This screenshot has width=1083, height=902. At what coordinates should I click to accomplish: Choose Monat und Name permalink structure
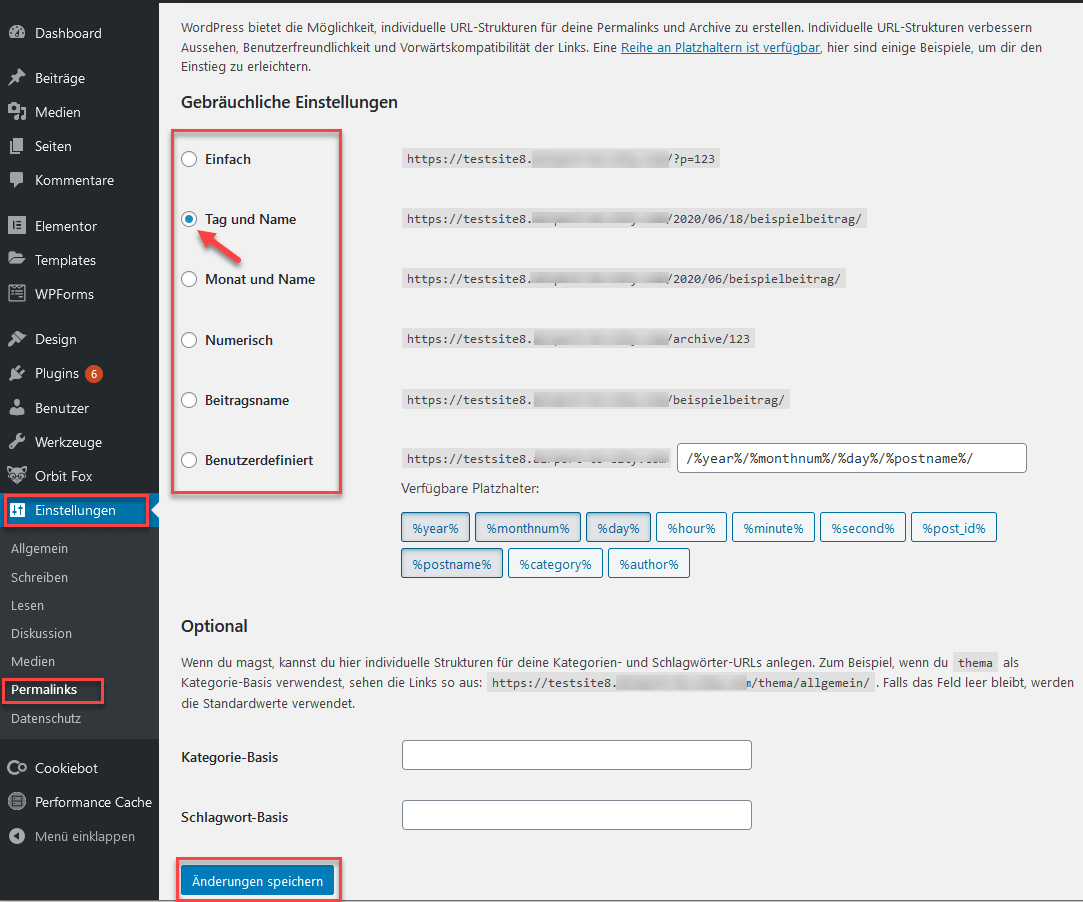tap(189, 279)
